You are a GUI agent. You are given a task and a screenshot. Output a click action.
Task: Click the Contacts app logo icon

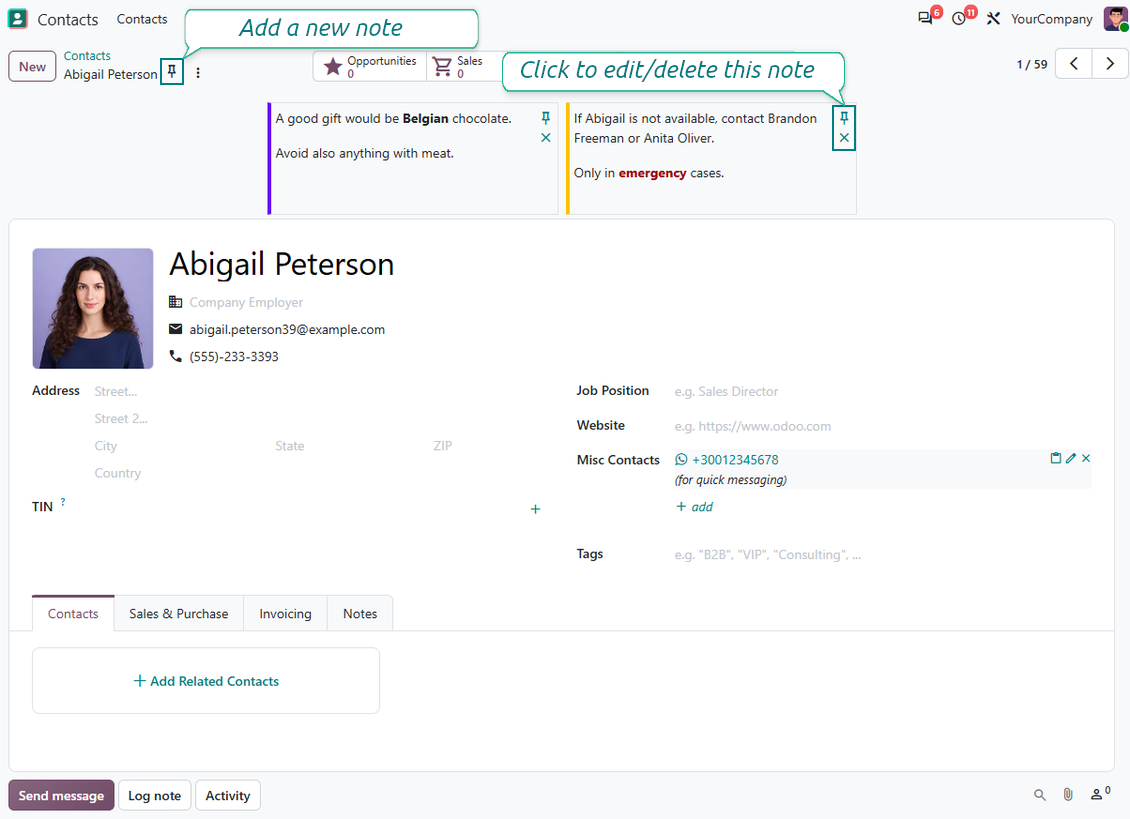(17, 19)
